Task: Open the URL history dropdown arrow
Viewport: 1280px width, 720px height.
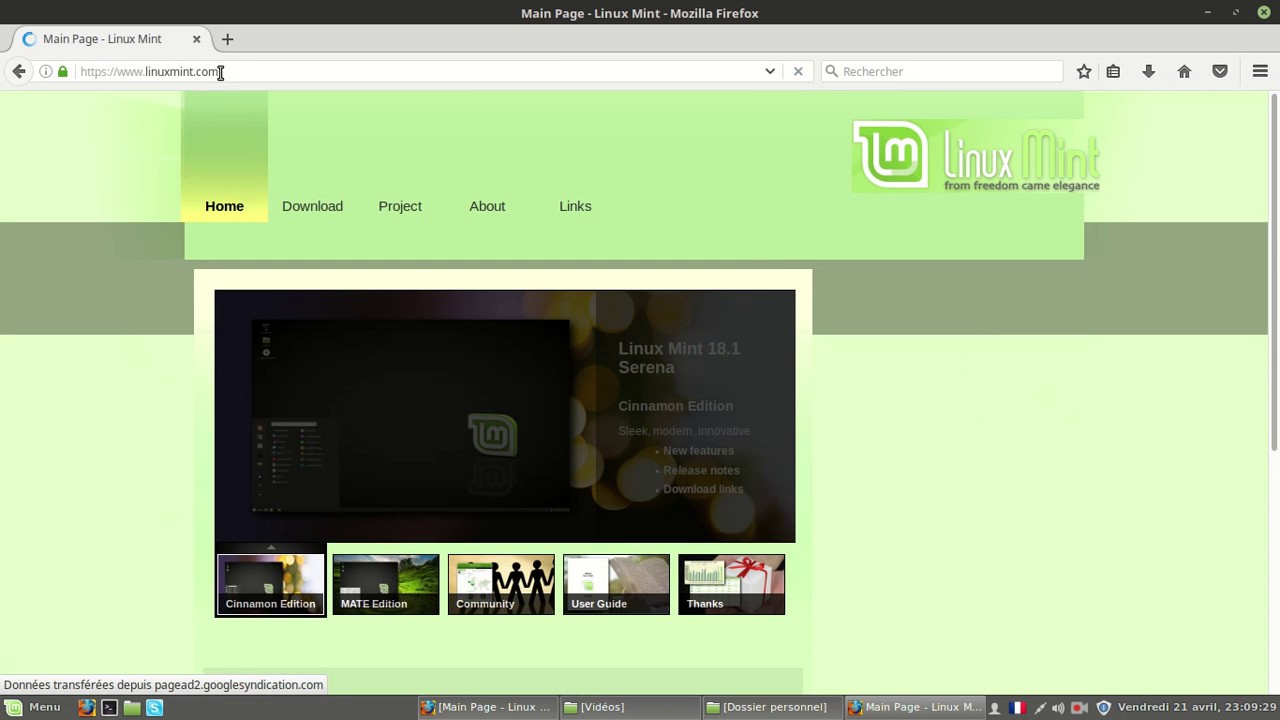Action: click(770, 71)
